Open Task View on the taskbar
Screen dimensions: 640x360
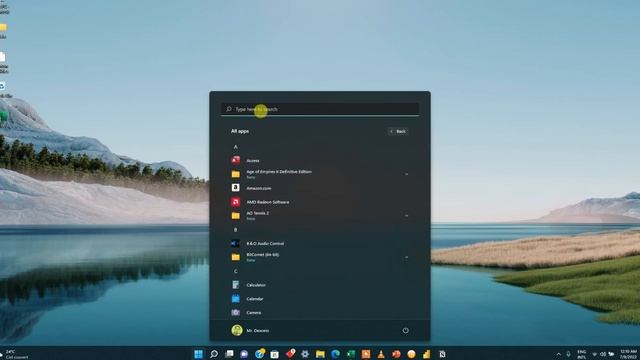click(229, 354)
